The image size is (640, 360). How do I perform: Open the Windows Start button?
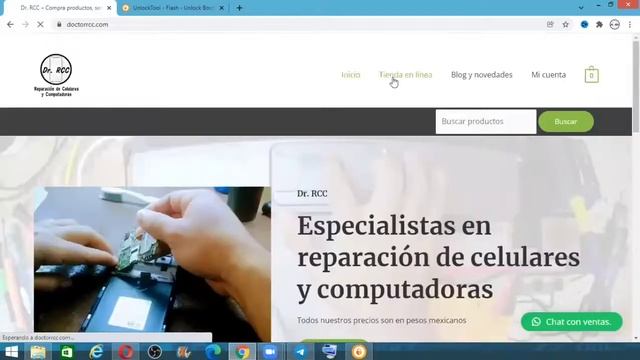click(11, 352)
